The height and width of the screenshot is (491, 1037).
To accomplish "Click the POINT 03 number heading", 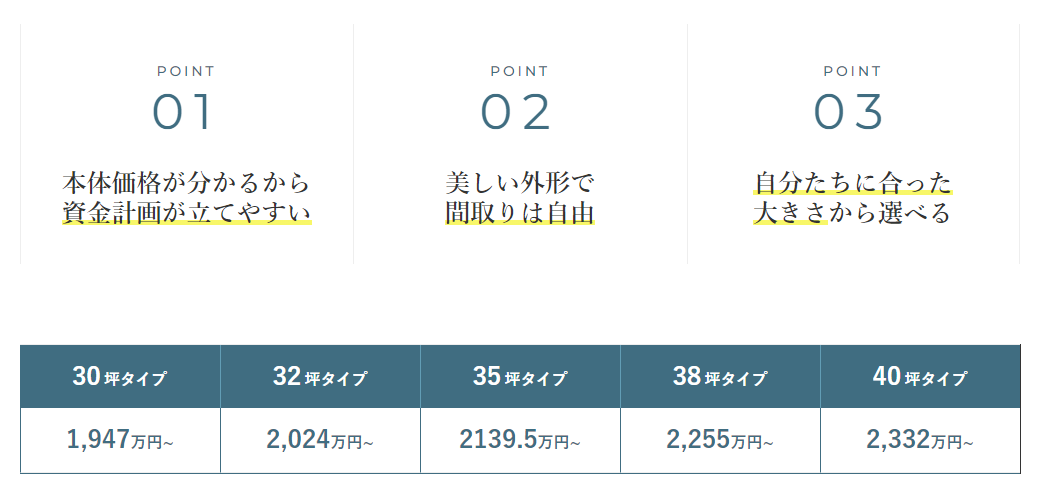I will tap(849, 111).
